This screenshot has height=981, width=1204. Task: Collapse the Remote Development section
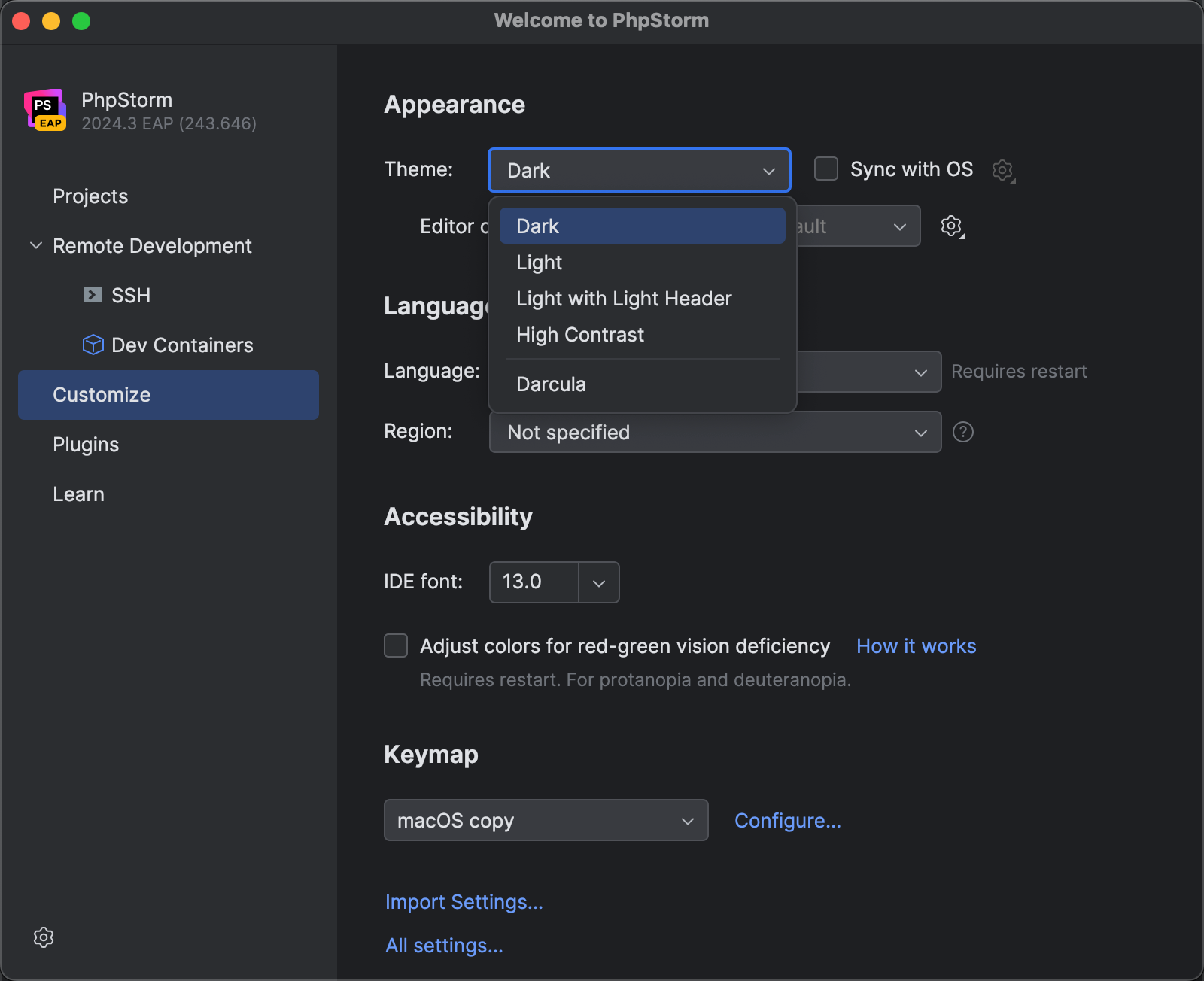tap(35, 245)
